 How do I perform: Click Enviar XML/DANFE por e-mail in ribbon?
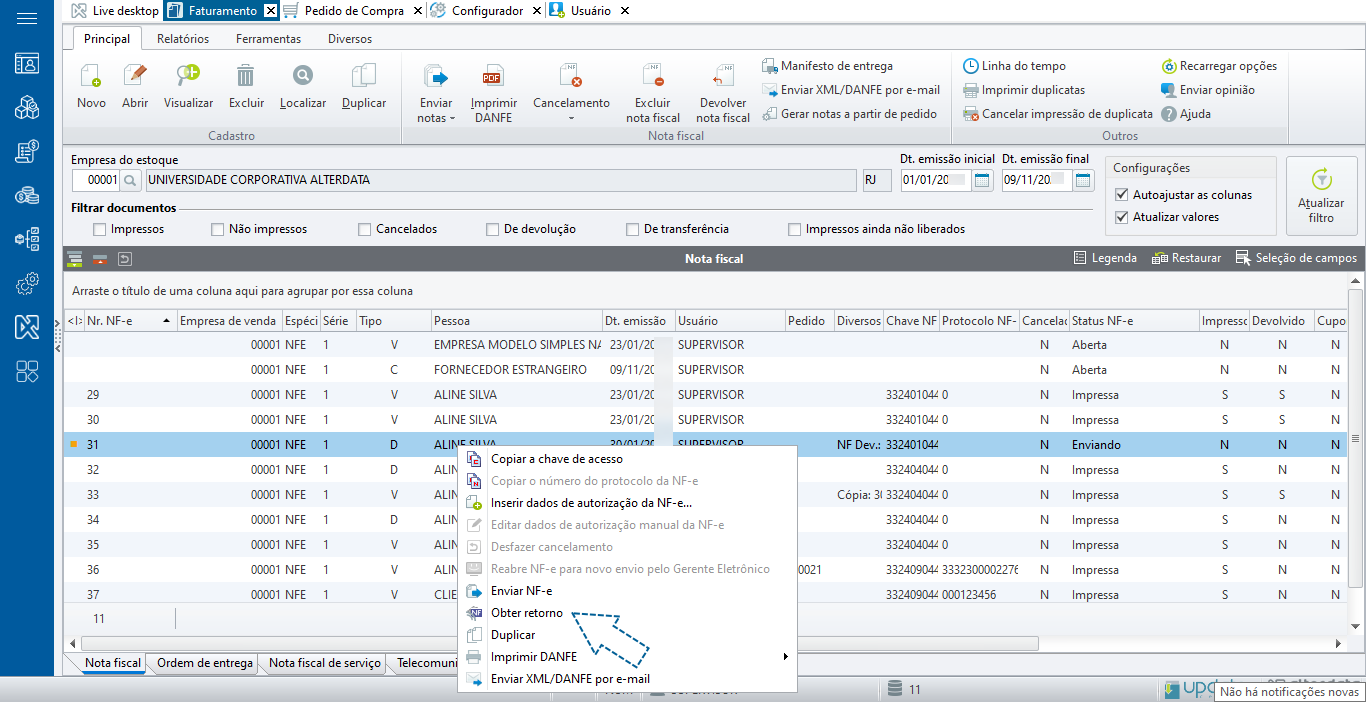851,90
